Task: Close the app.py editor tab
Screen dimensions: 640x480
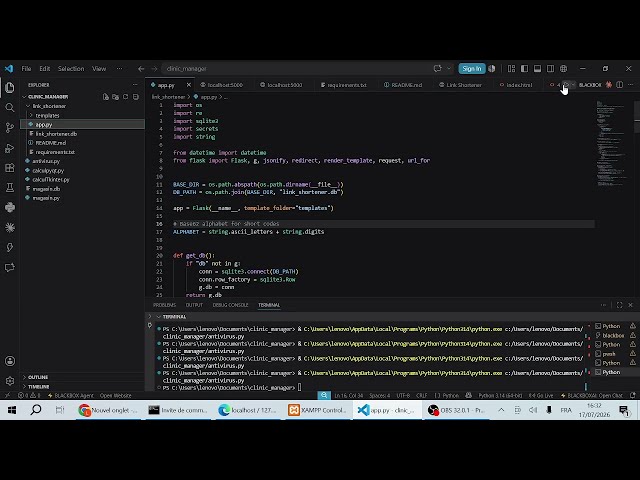Action: (189, 85)
